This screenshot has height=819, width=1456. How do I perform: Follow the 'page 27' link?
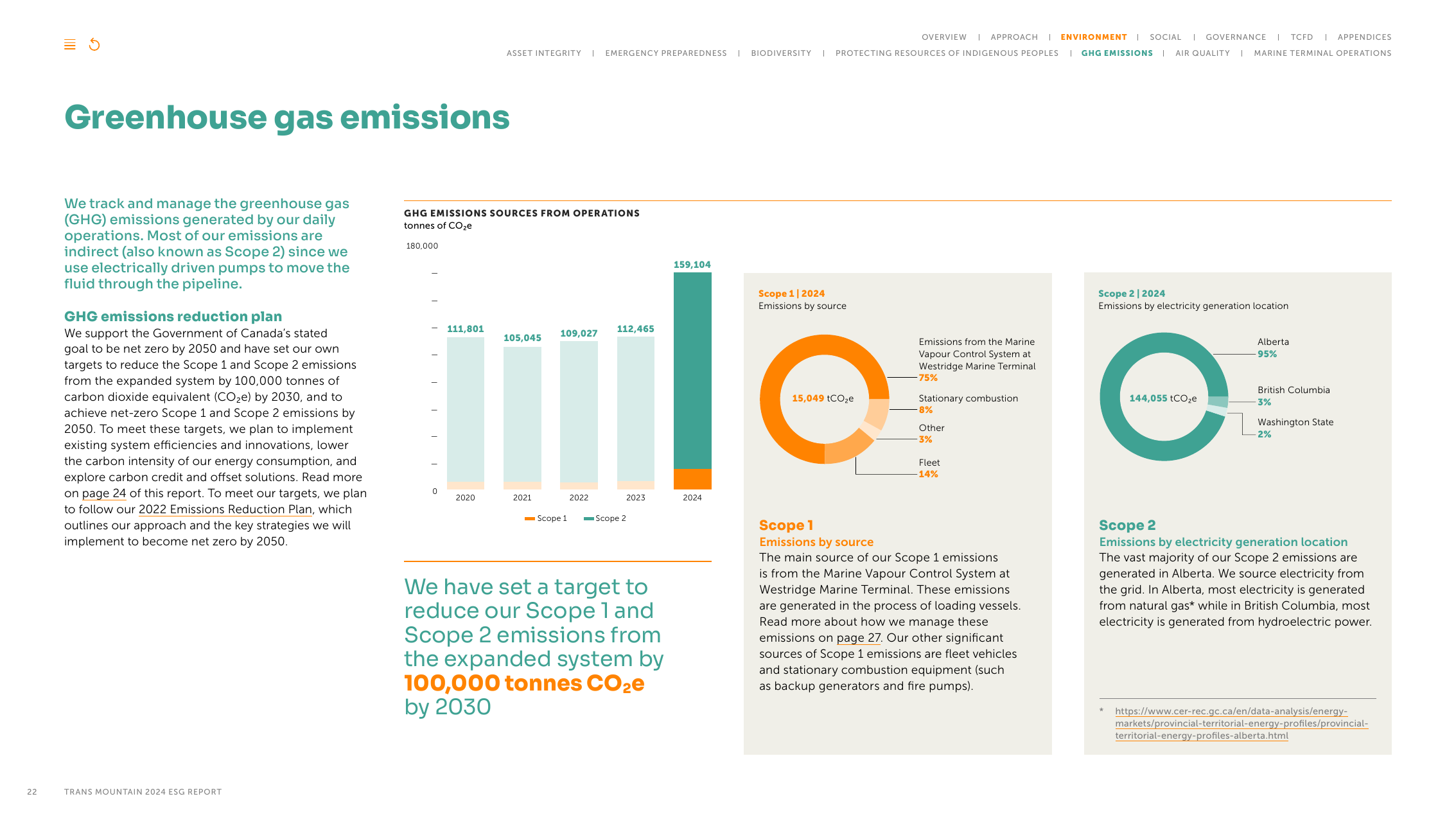[x=859, y=638]
